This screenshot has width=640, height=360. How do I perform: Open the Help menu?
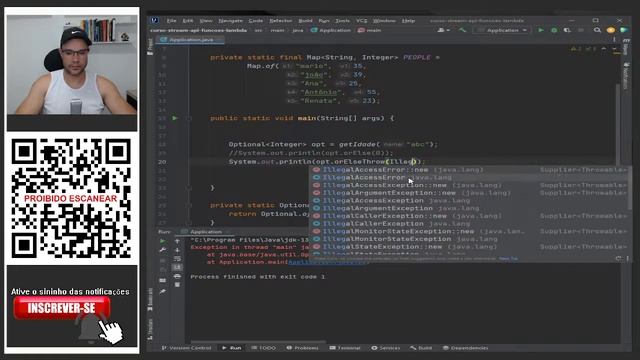[408, 20]
